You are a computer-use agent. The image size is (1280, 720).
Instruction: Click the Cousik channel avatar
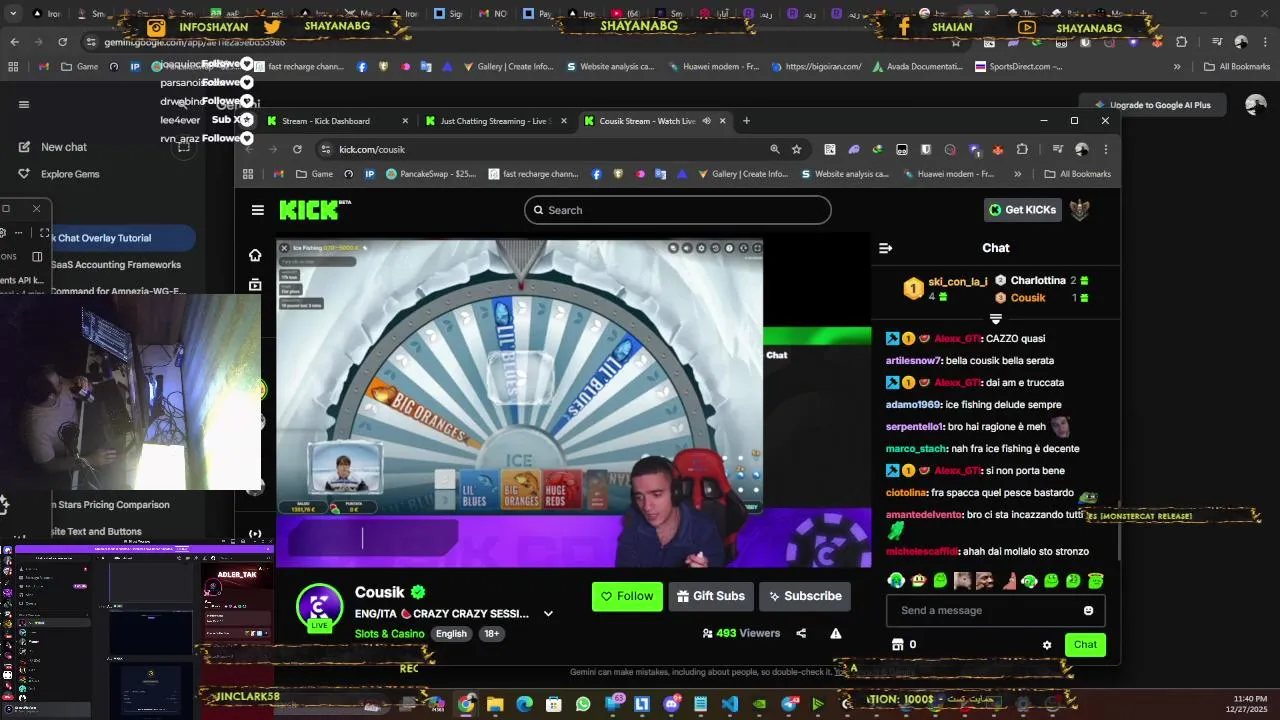tap(319, 607)
